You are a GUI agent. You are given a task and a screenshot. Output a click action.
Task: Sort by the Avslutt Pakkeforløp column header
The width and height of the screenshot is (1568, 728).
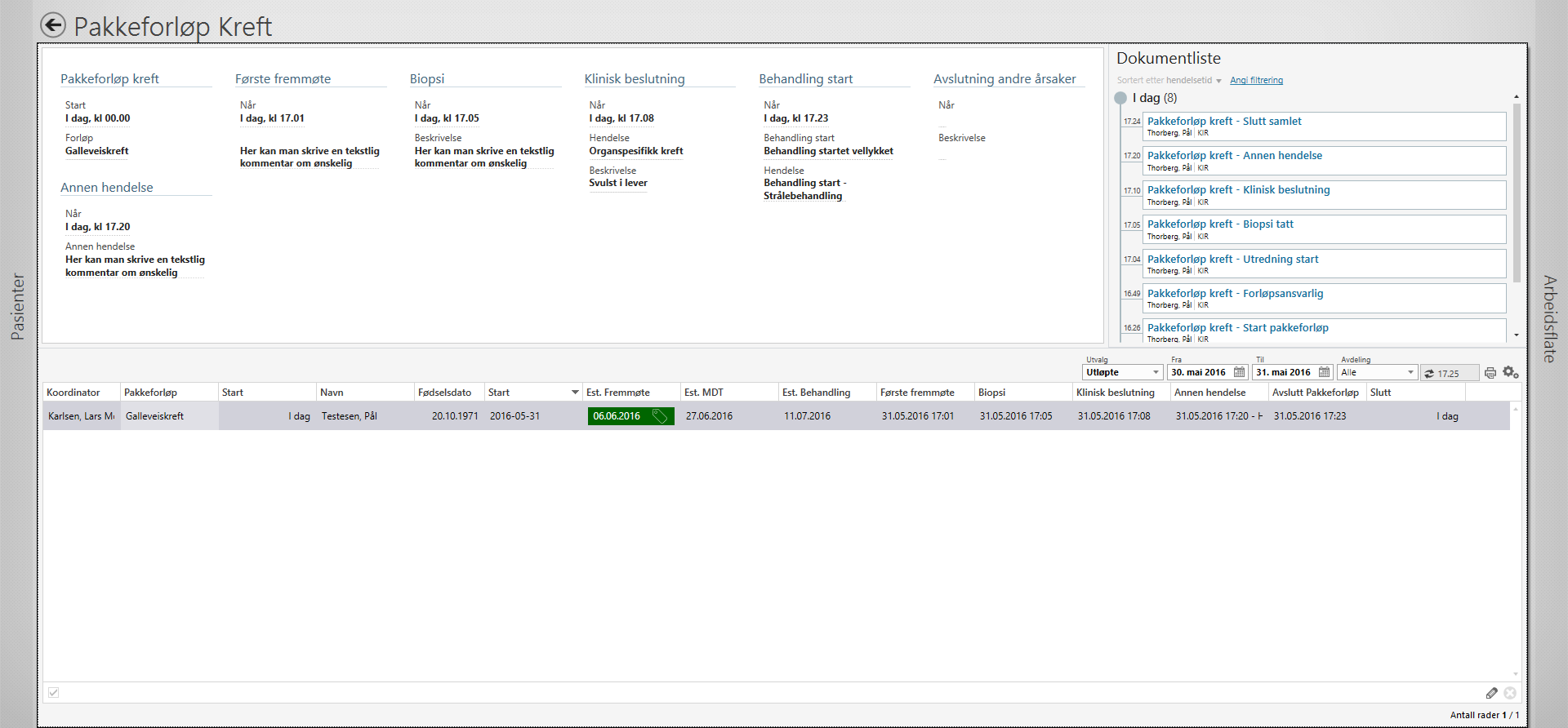[1317, 393]
